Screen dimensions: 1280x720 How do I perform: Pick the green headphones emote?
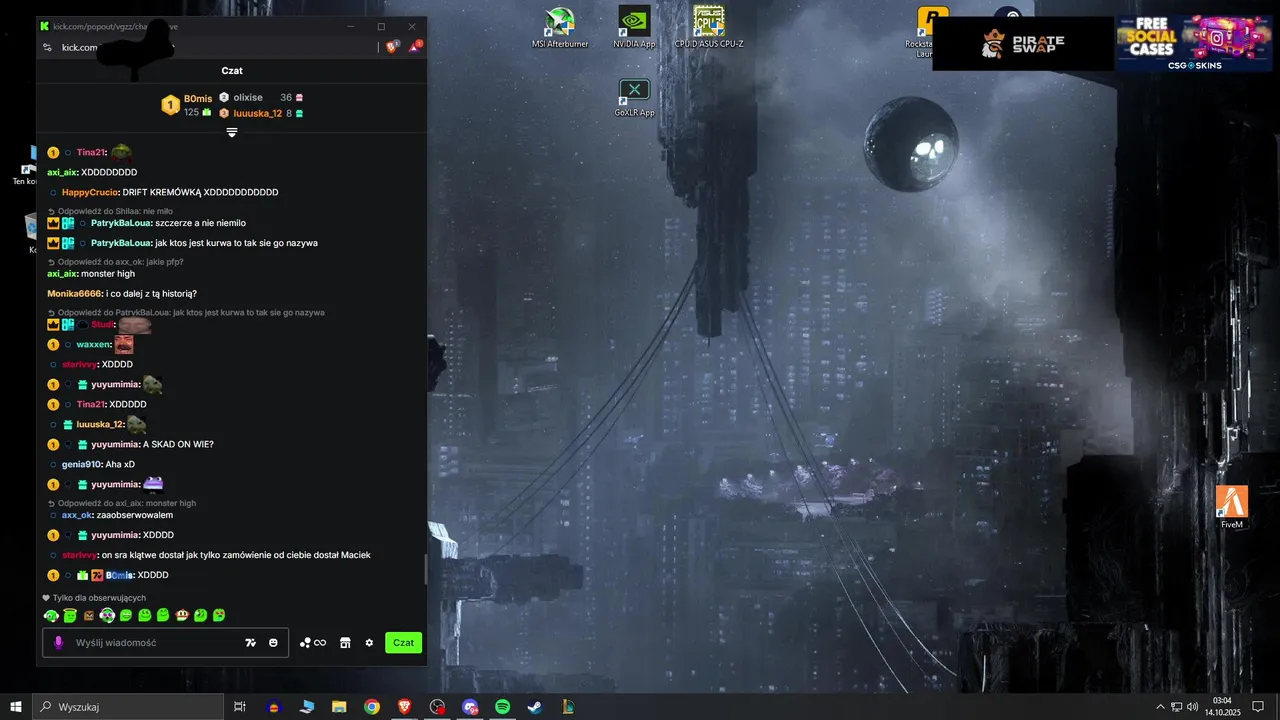[51, 615]
